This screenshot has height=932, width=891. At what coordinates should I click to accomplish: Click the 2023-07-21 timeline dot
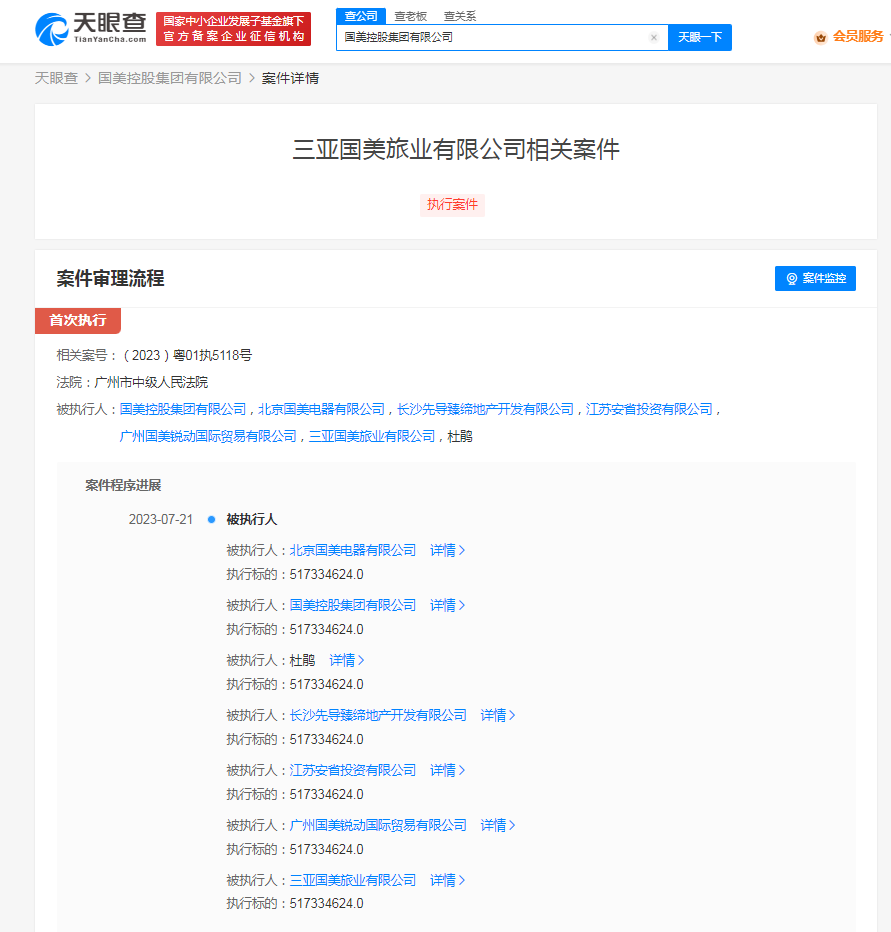pos(211,519)
